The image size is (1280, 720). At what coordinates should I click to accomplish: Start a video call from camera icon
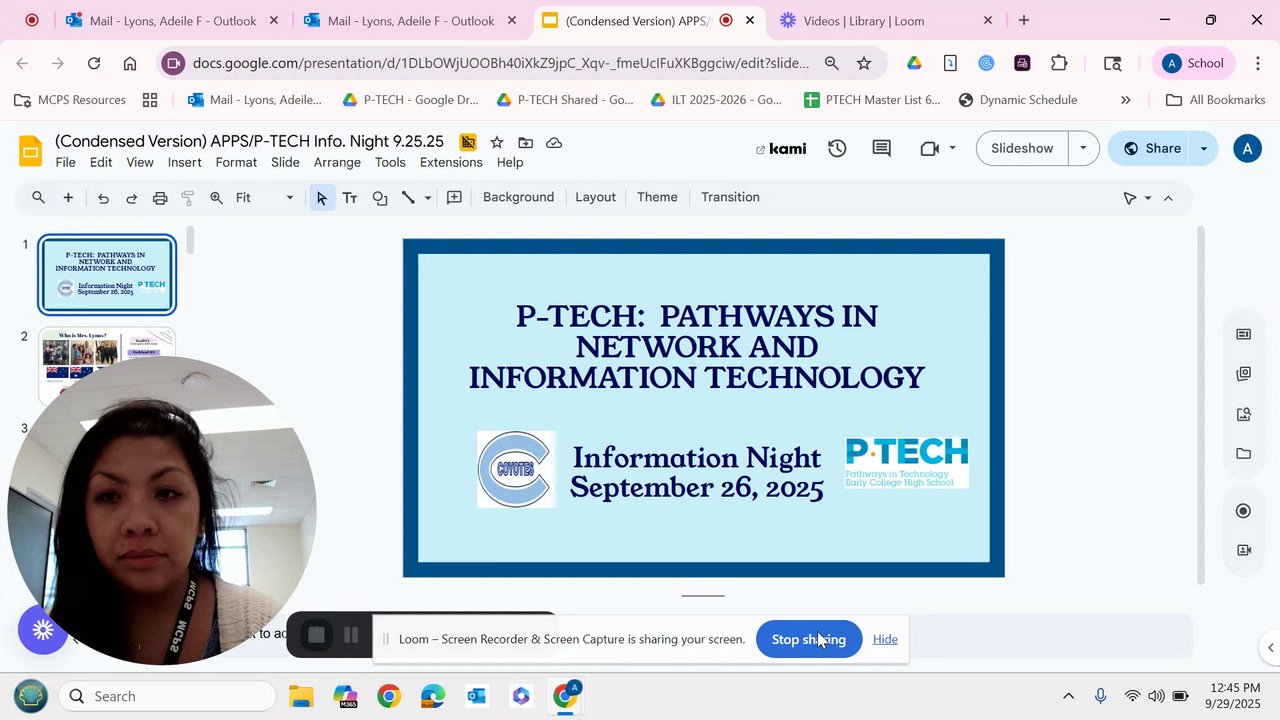tap(929, 148)
